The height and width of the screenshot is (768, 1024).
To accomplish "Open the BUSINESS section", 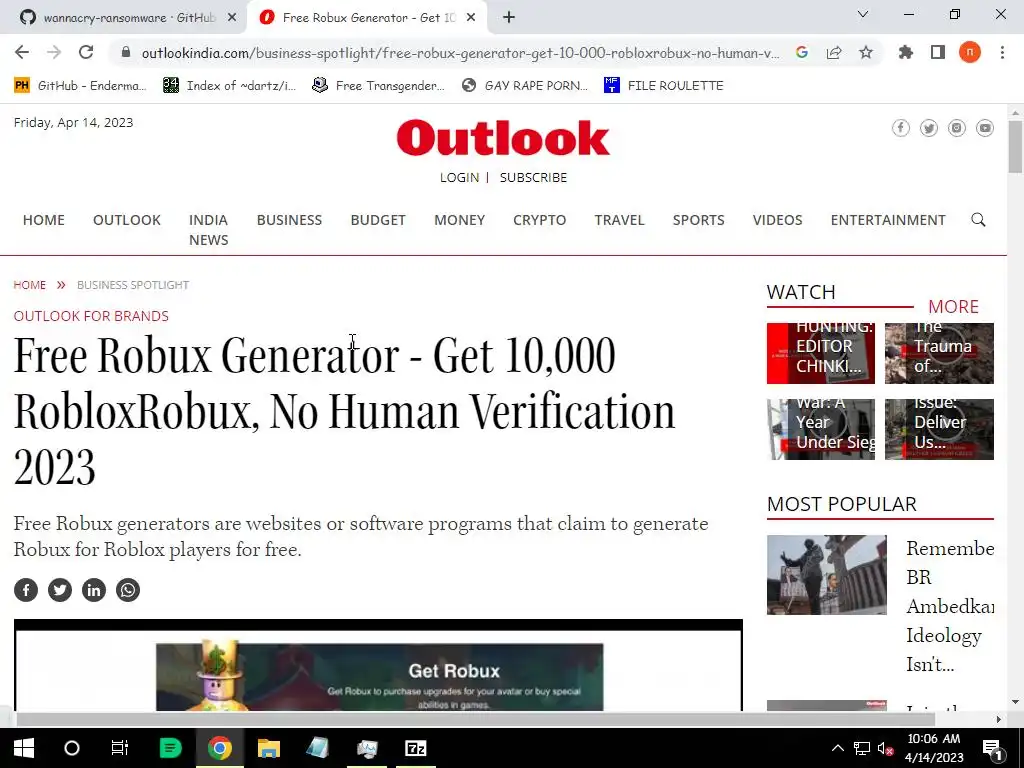I will (x=289, y=220).
